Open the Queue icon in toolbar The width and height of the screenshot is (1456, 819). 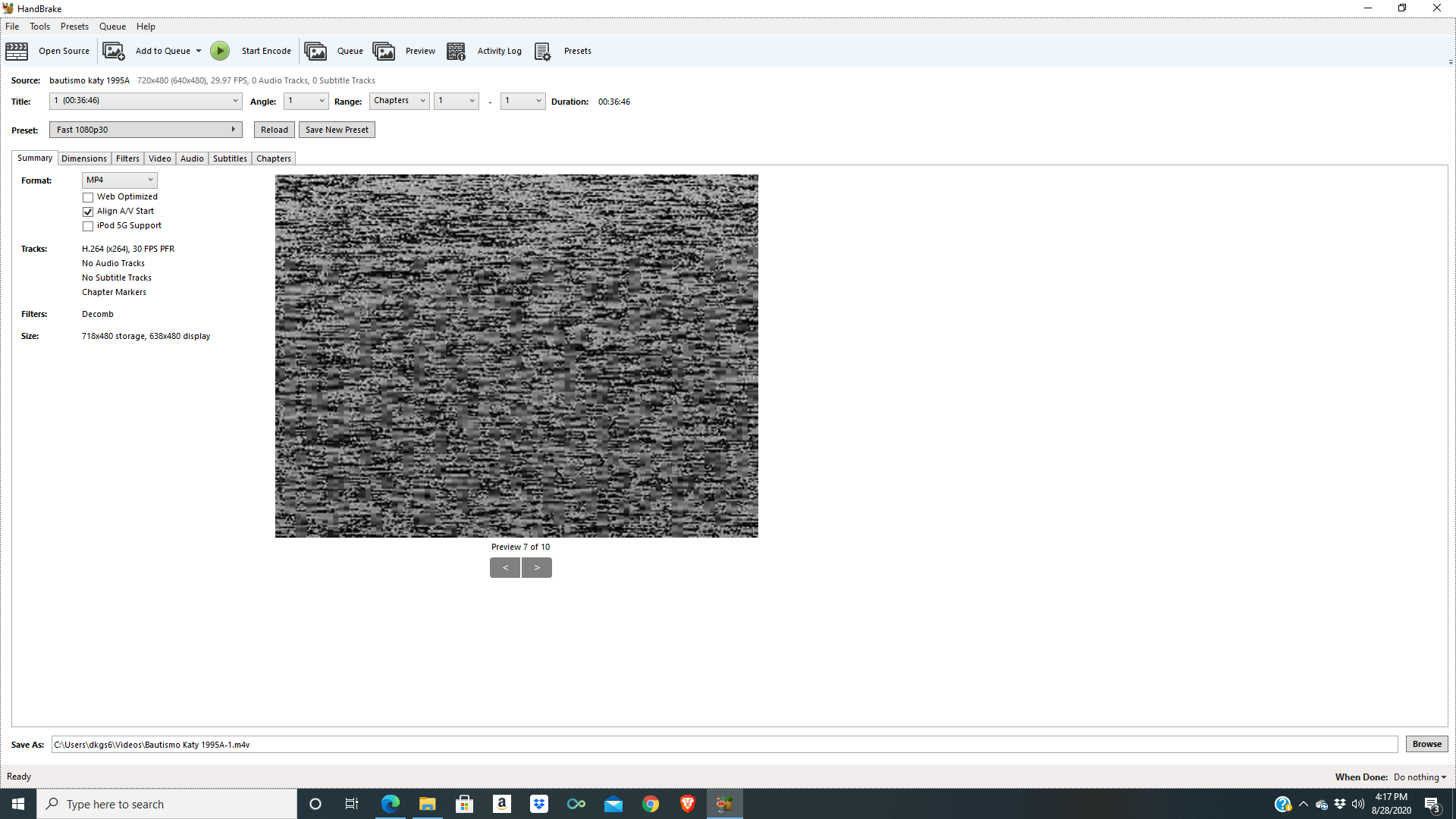click(x=315, y=51)
